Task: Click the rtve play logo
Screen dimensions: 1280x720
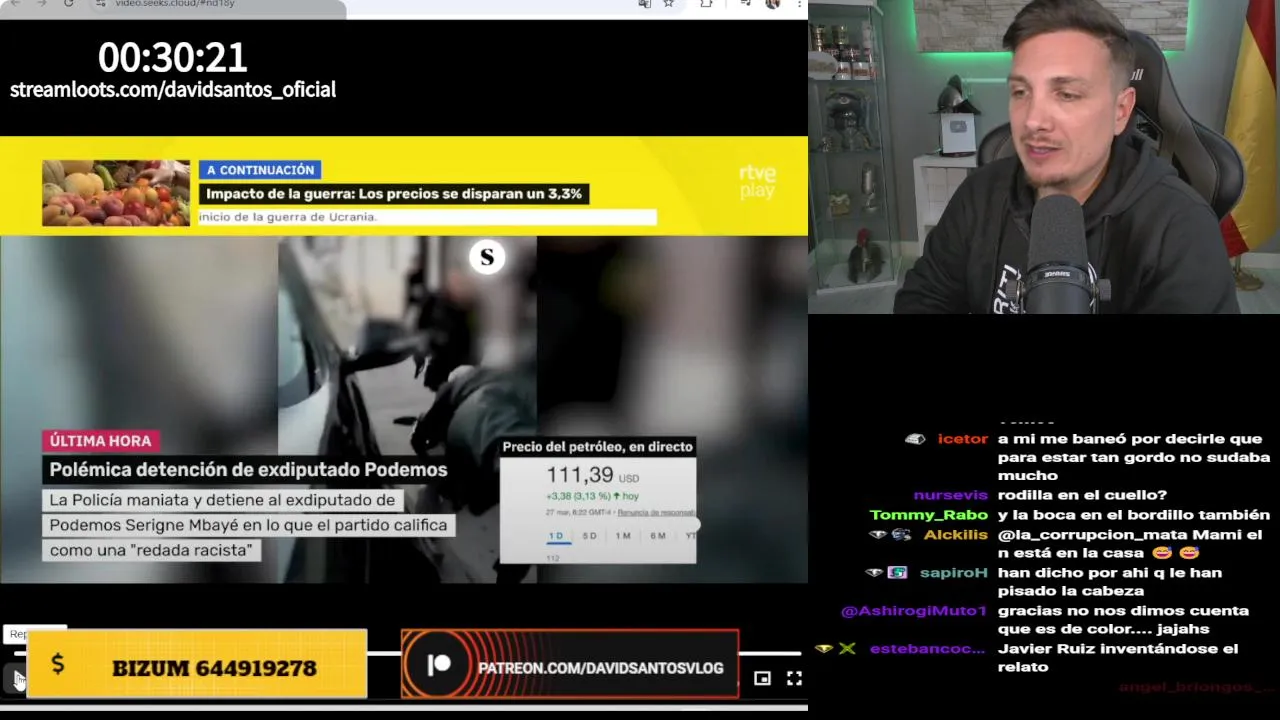Action: (x=757, y=182)
